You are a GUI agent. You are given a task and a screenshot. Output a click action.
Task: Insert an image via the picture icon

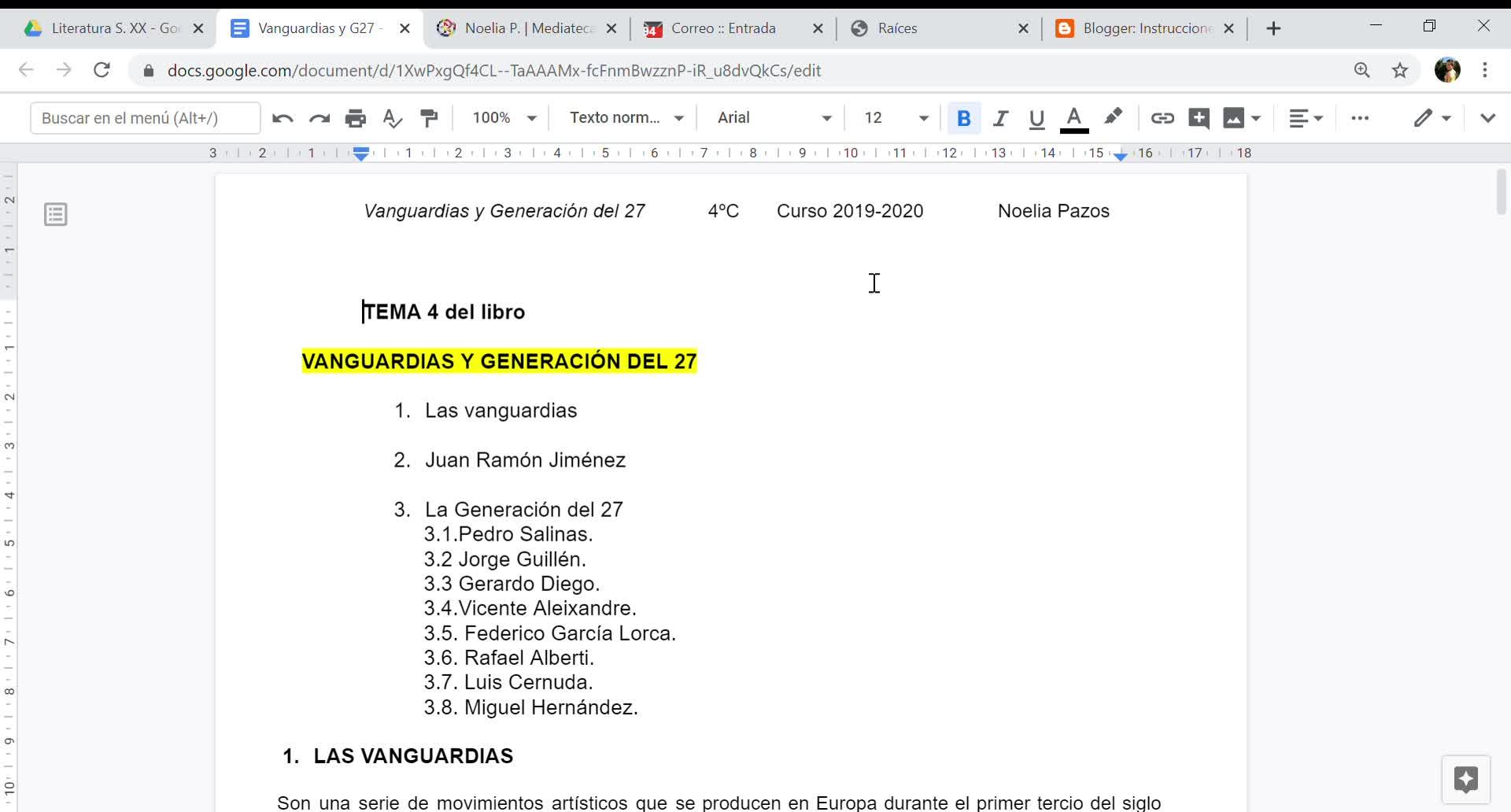(x=1241, y=118)
